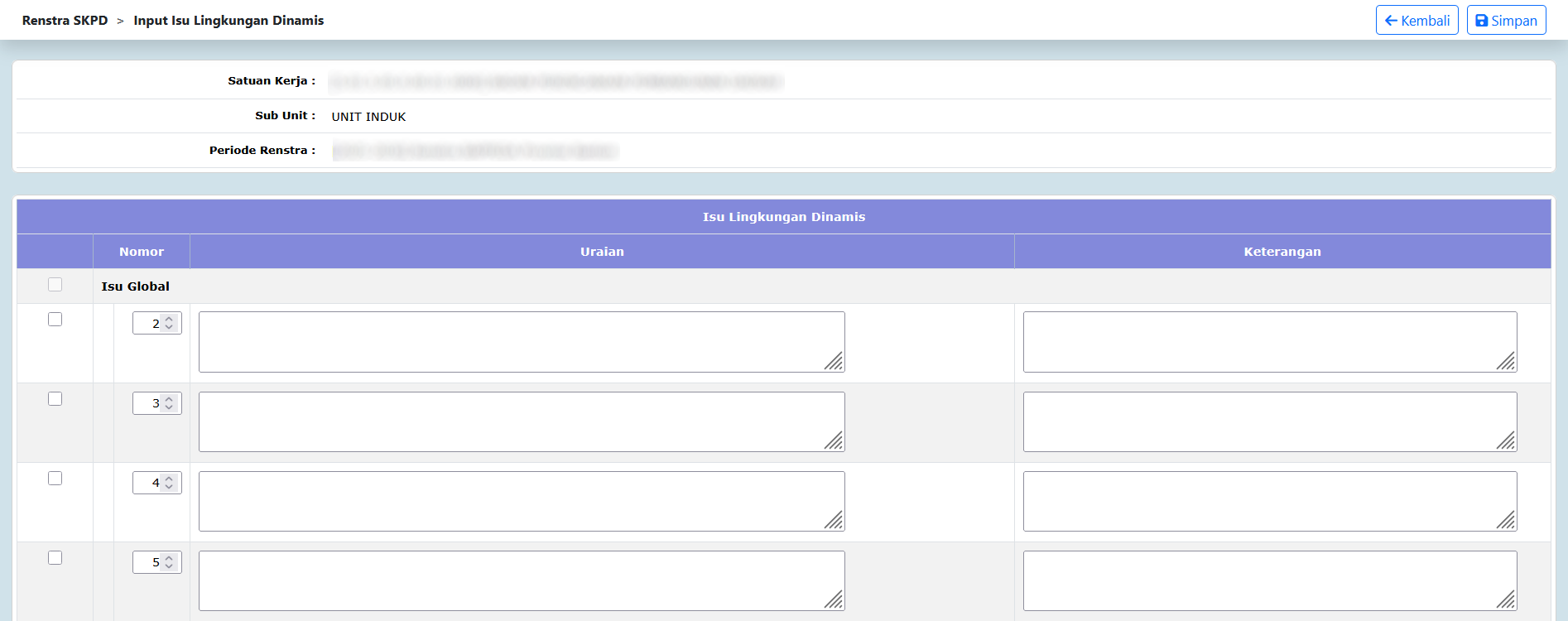Click the Nomor stepper arrows in row 5
The width and height of the screenshot is (1568, 621).
coord(169,562)
